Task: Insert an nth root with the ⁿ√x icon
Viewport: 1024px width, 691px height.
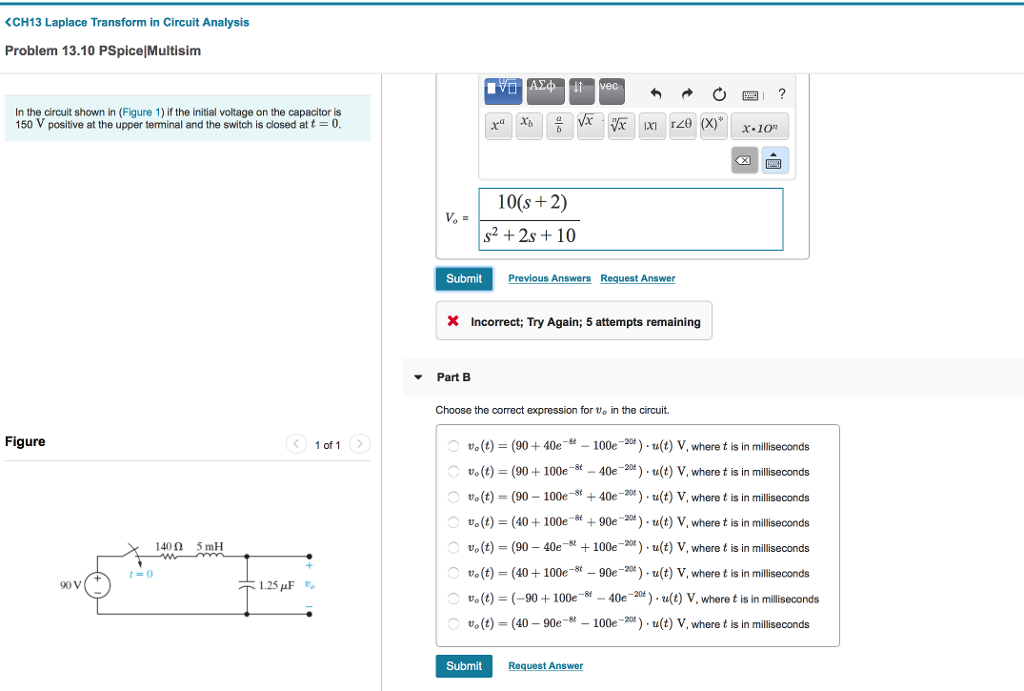Action: point(620,125)
